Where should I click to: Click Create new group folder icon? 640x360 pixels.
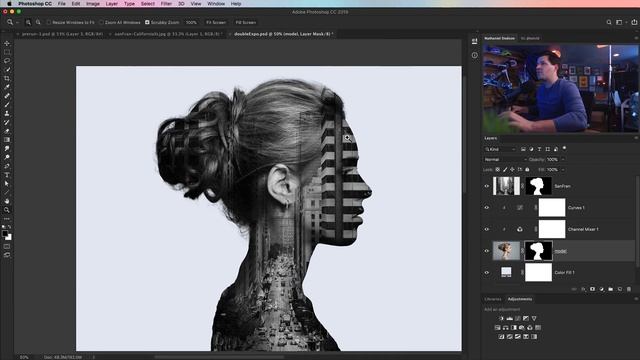(611, 289)
